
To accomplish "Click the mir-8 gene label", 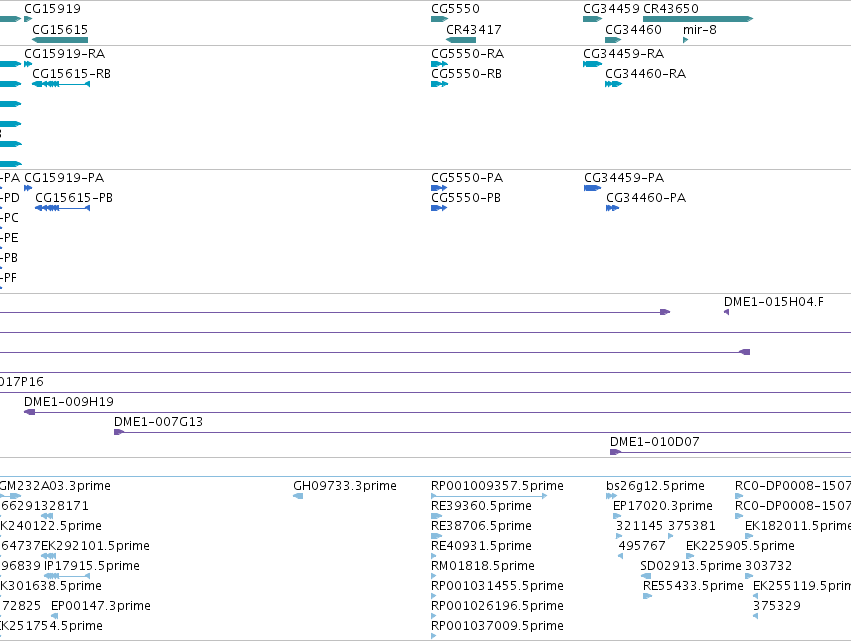I will coord(700,29).
